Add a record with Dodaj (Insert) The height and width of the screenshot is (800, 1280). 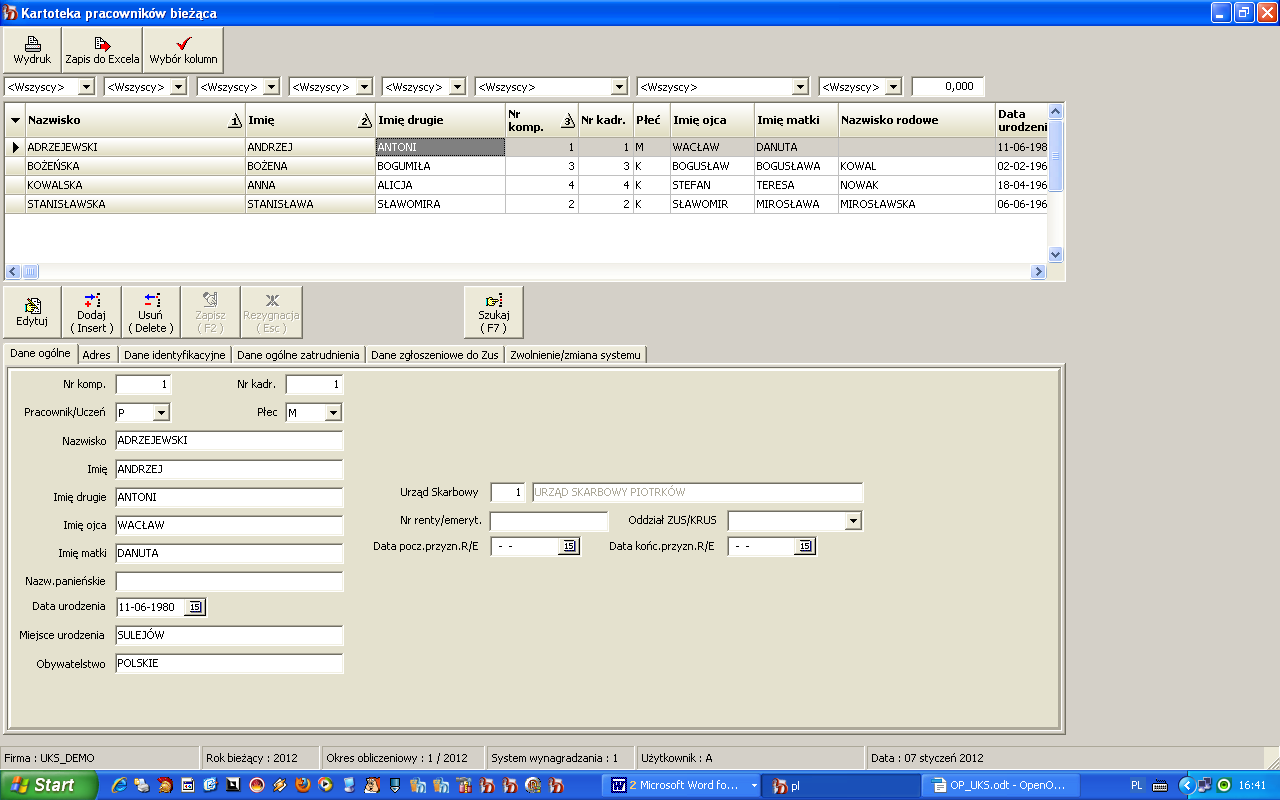91,312
